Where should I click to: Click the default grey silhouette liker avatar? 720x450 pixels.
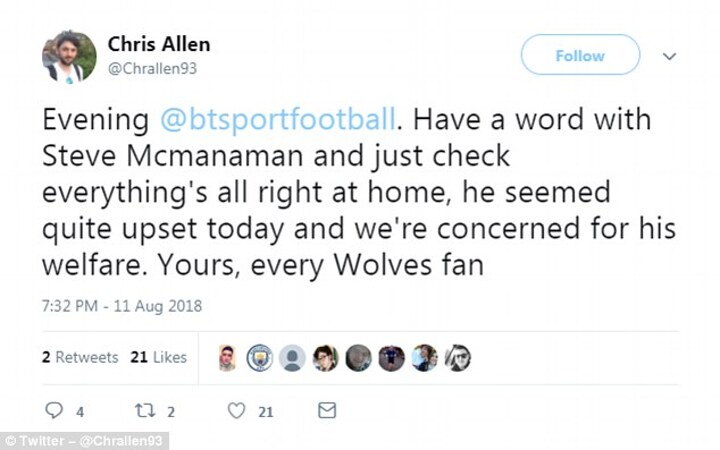(x=292, y=358)
